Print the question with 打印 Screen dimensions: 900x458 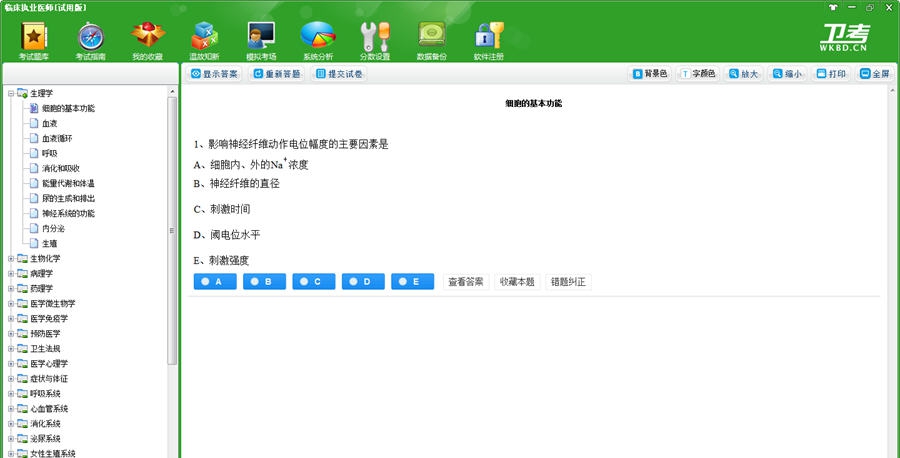pyautogui.click(x=831, y=74)
